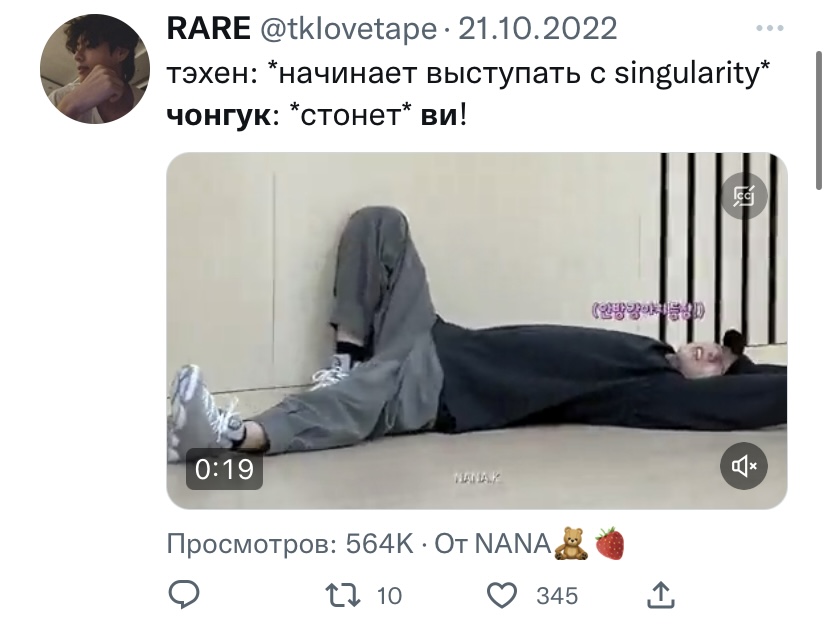Open the three-dot more options menu

pyautogui.click(x=769, y=28)
